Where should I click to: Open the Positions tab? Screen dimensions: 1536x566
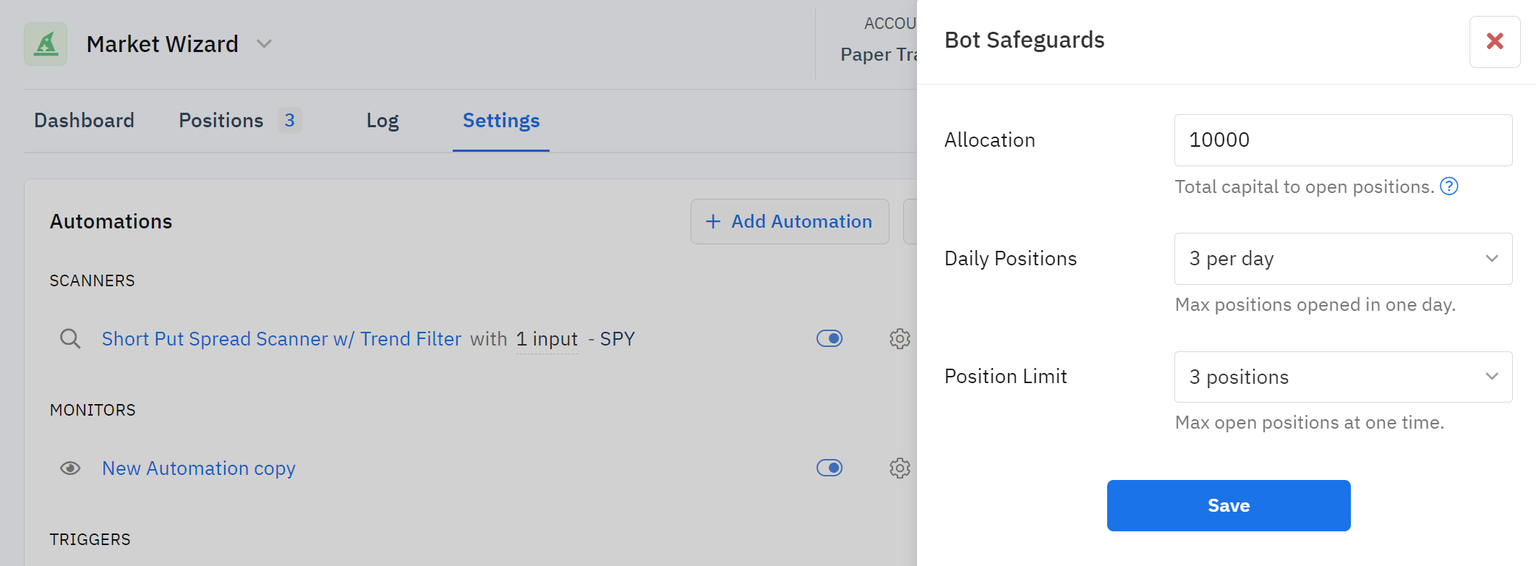[x=221, y=120]
